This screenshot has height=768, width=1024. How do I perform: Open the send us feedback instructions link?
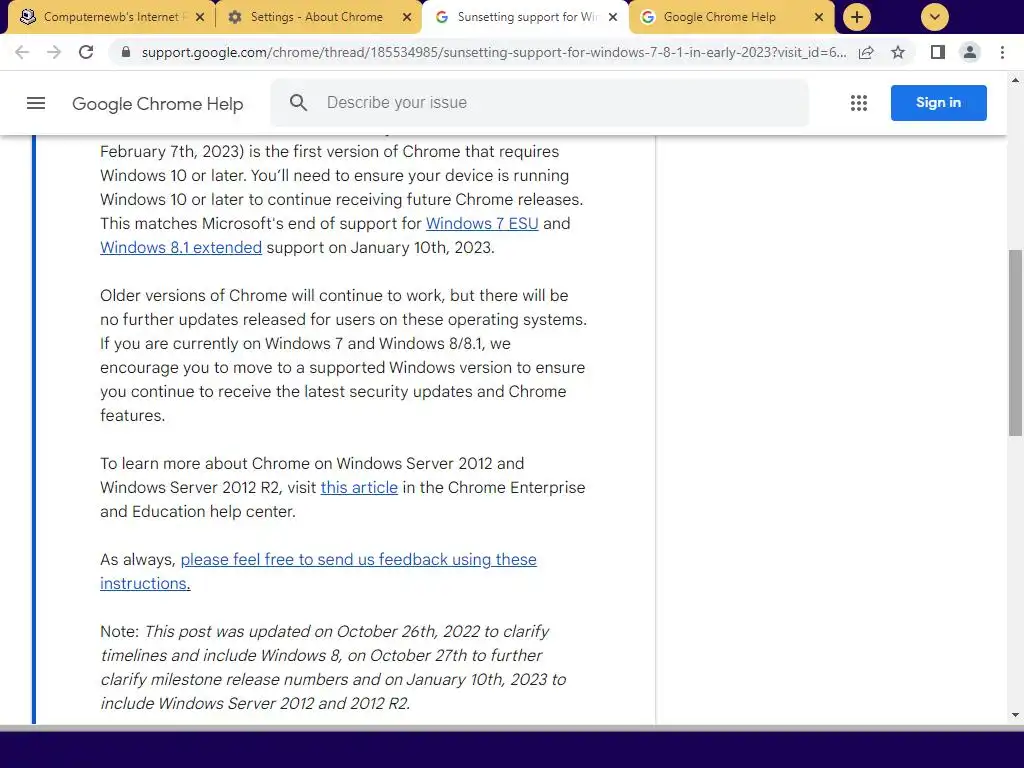pos(318,571)
